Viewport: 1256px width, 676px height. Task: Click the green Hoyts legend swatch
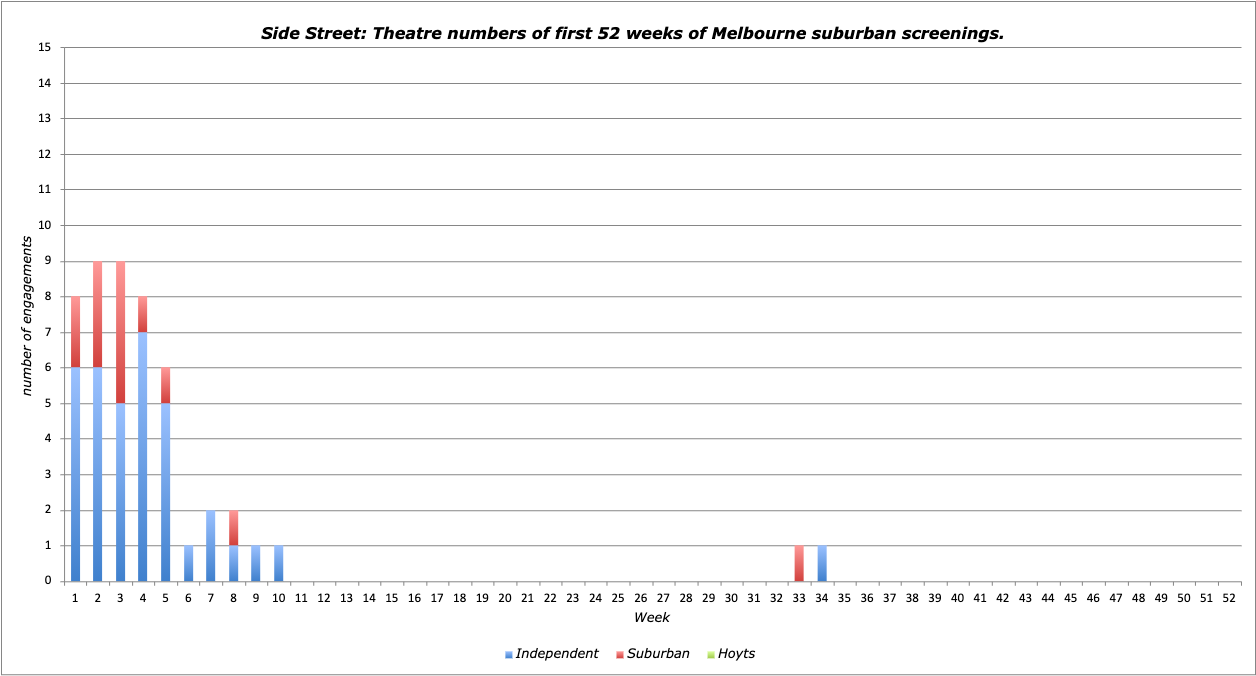[x=710, y=654]
